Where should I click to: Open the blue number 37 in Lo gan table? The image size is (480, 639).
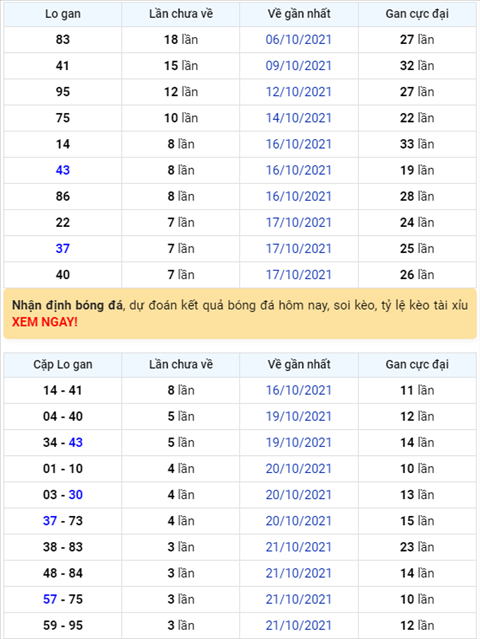(63, 248)
